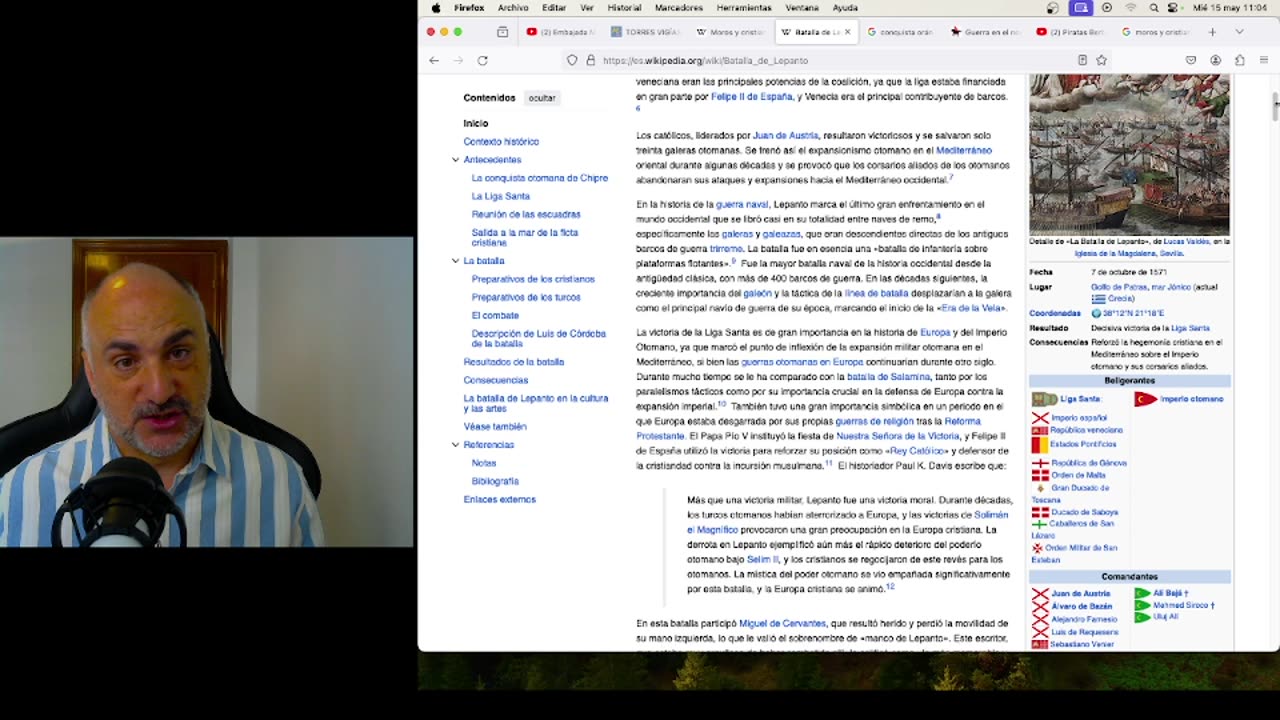Open Firefox account icon
This screenshot has height=720, width=1280.
click(1215, 60)
